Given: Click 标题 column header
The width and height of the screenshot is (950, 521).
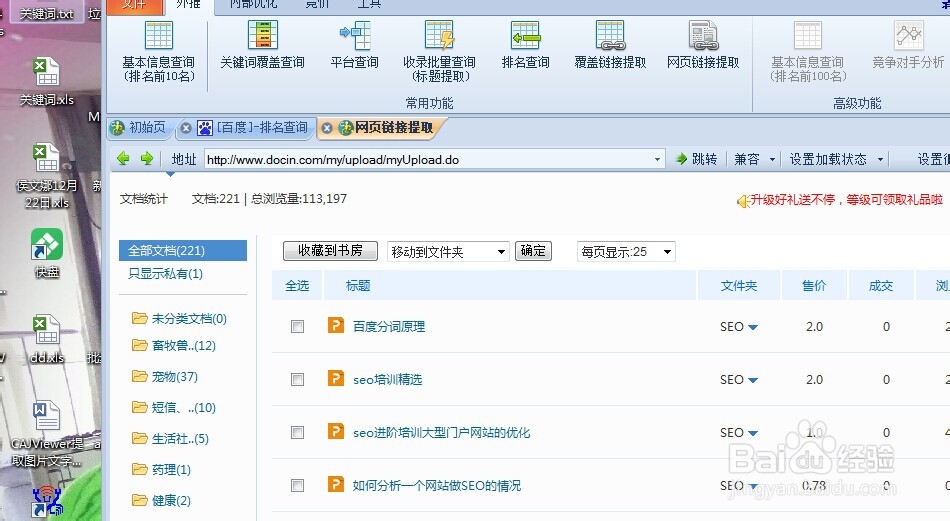Looking at the screenshot, I should tap(358, 285).
